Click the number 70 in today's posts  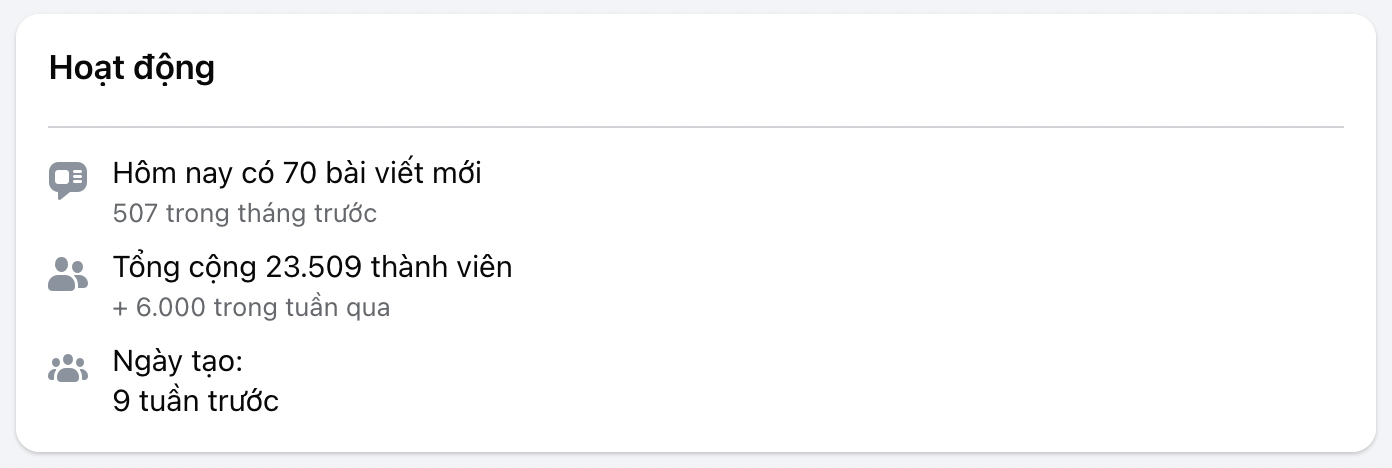coord(300,173)
